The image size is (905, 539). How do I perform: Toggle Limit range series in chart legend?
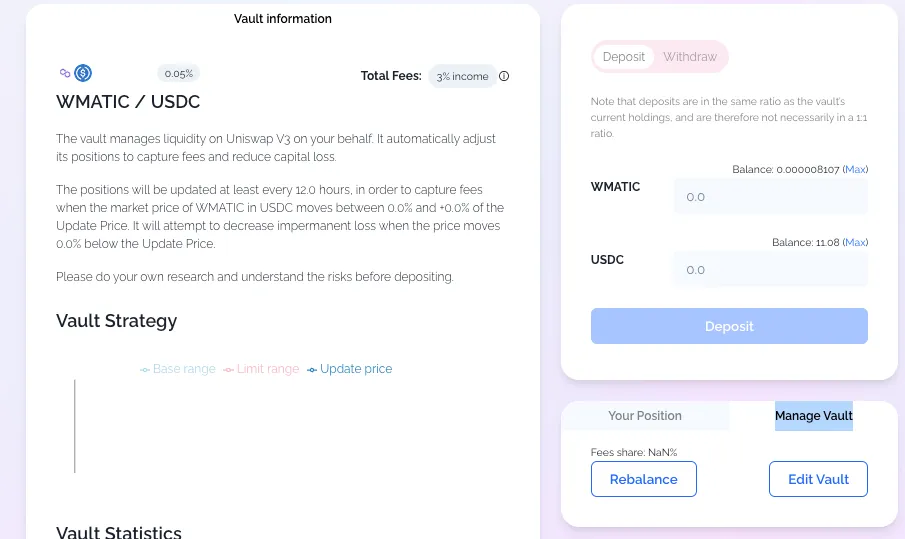pos(261,369)
